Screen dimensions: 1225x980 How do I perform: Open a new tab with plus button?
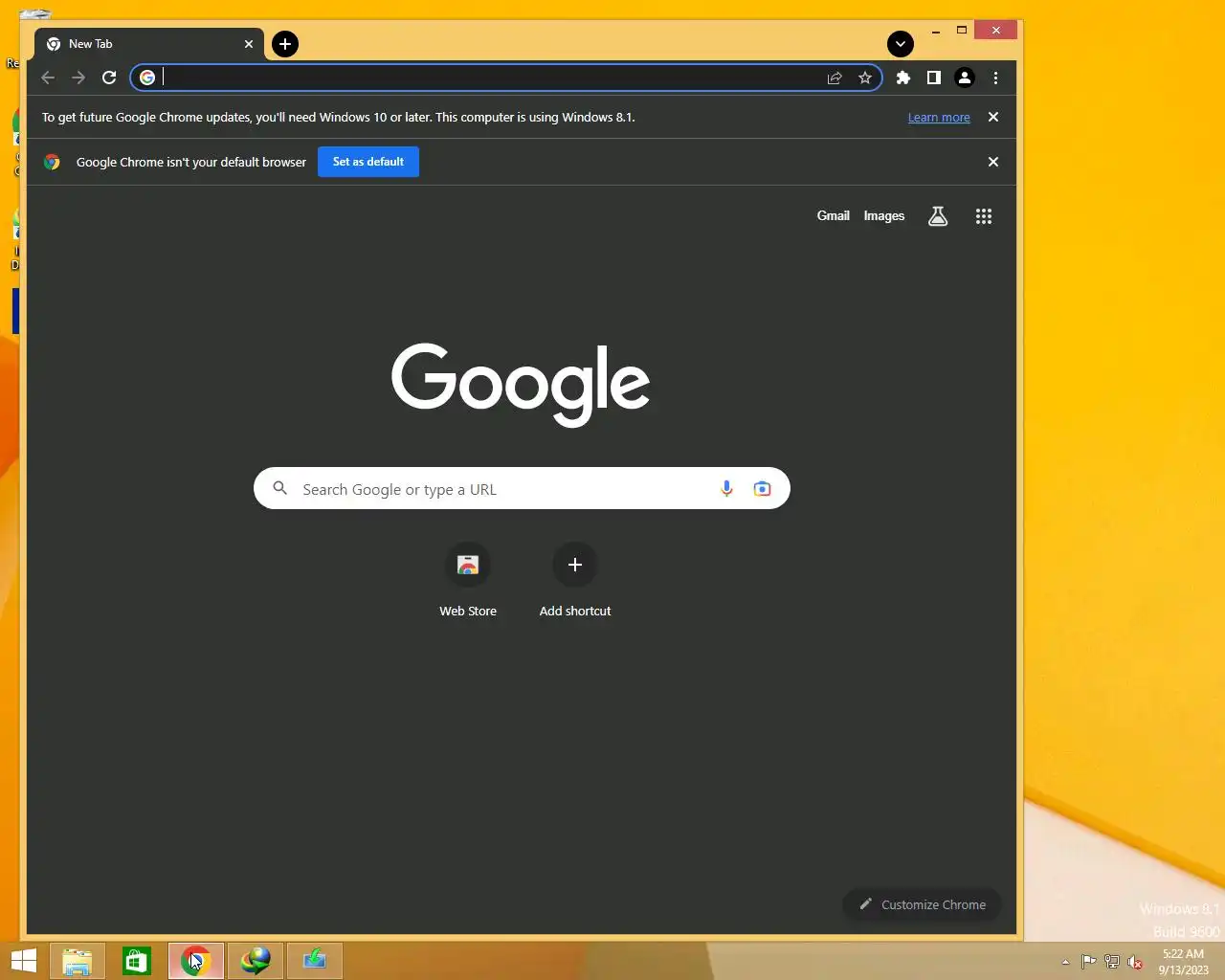[x=285, y=44]
